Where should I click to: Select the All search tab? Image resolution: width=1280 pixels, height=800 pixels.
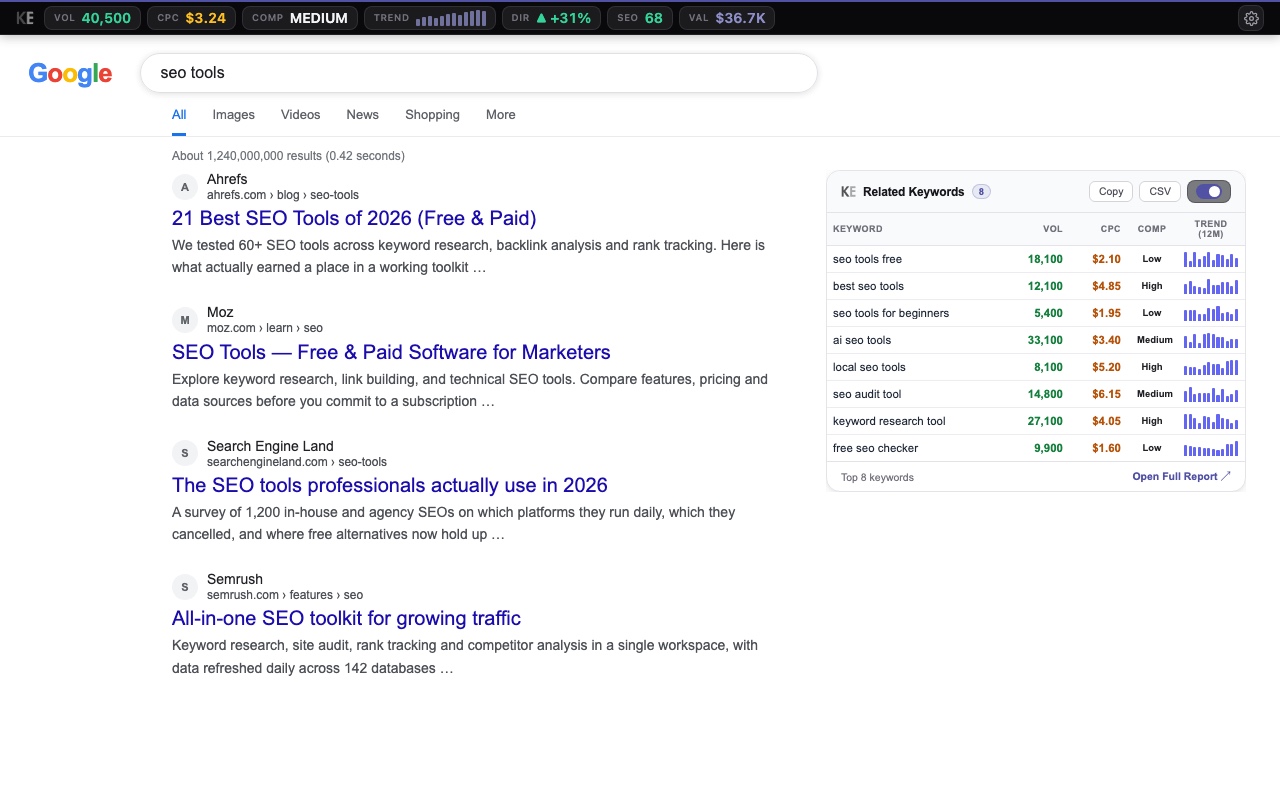click(179, 115)
